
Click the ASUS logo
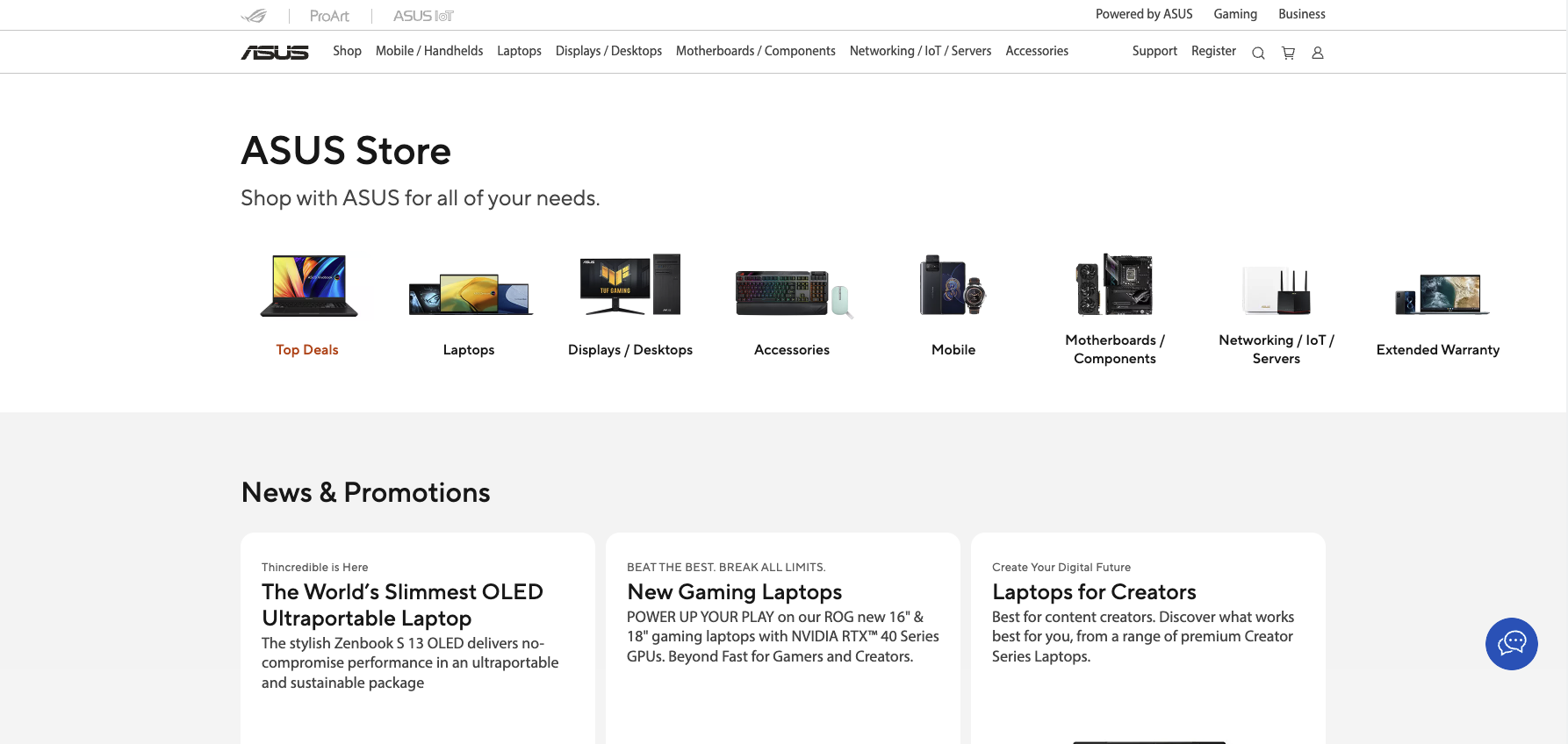[275, 53]
